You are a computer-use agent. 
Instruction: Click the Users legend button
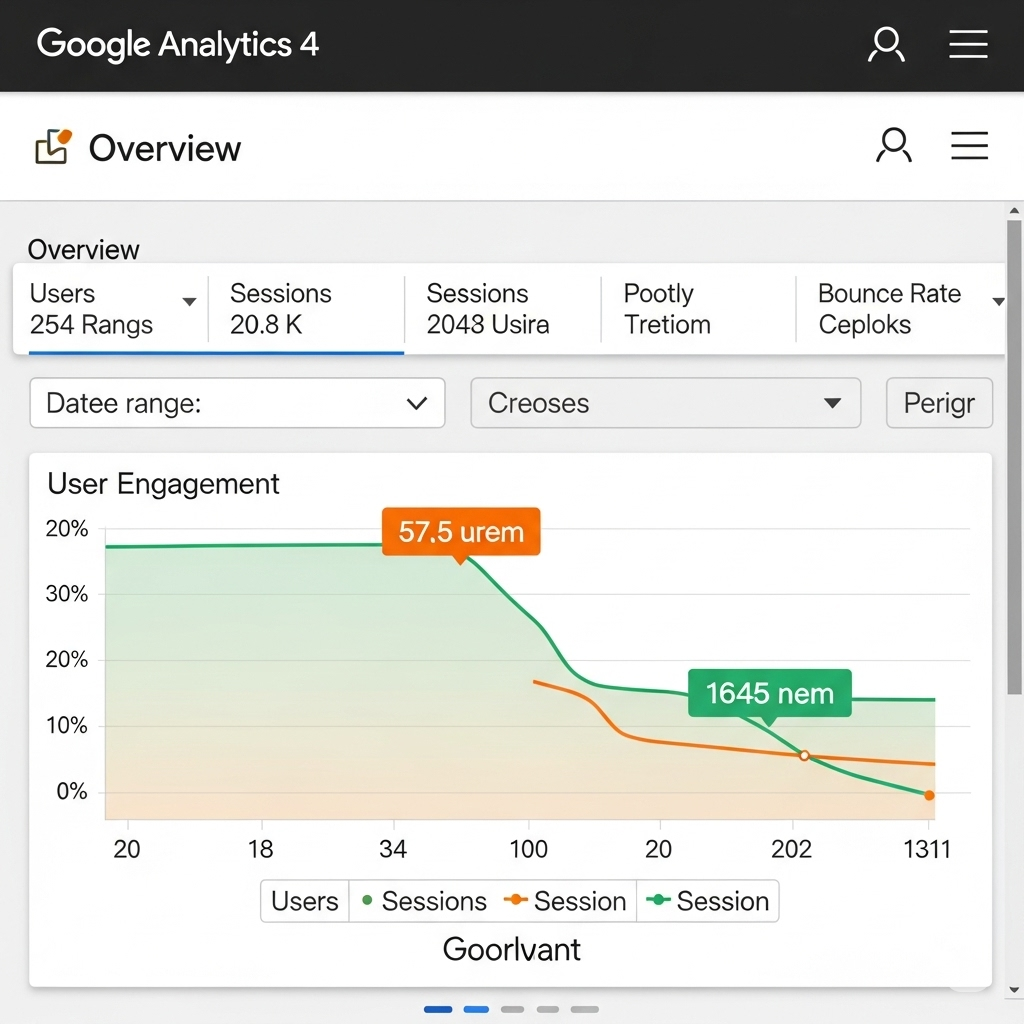(305, 901)
